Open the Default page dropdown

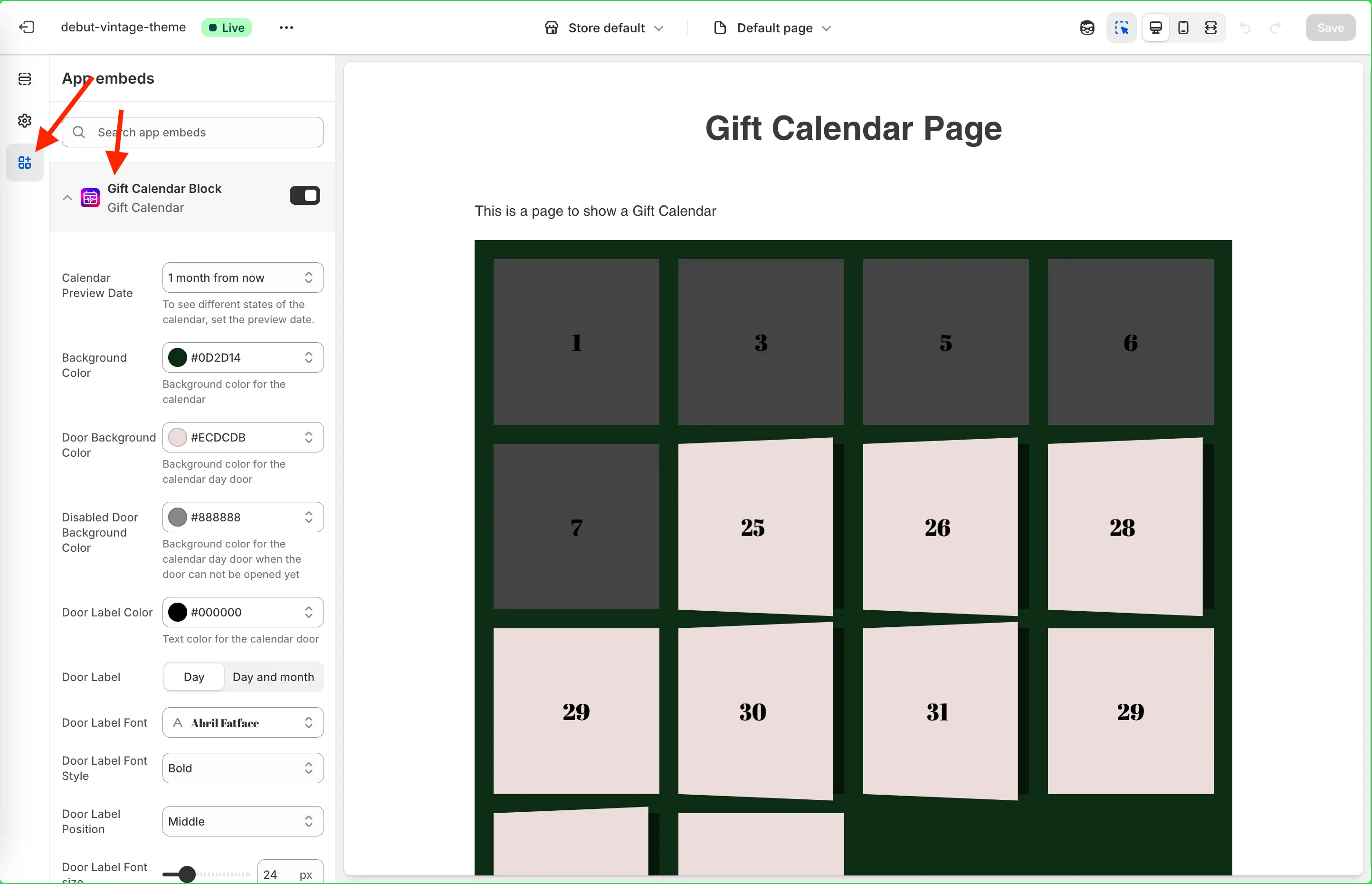(772, 28)
